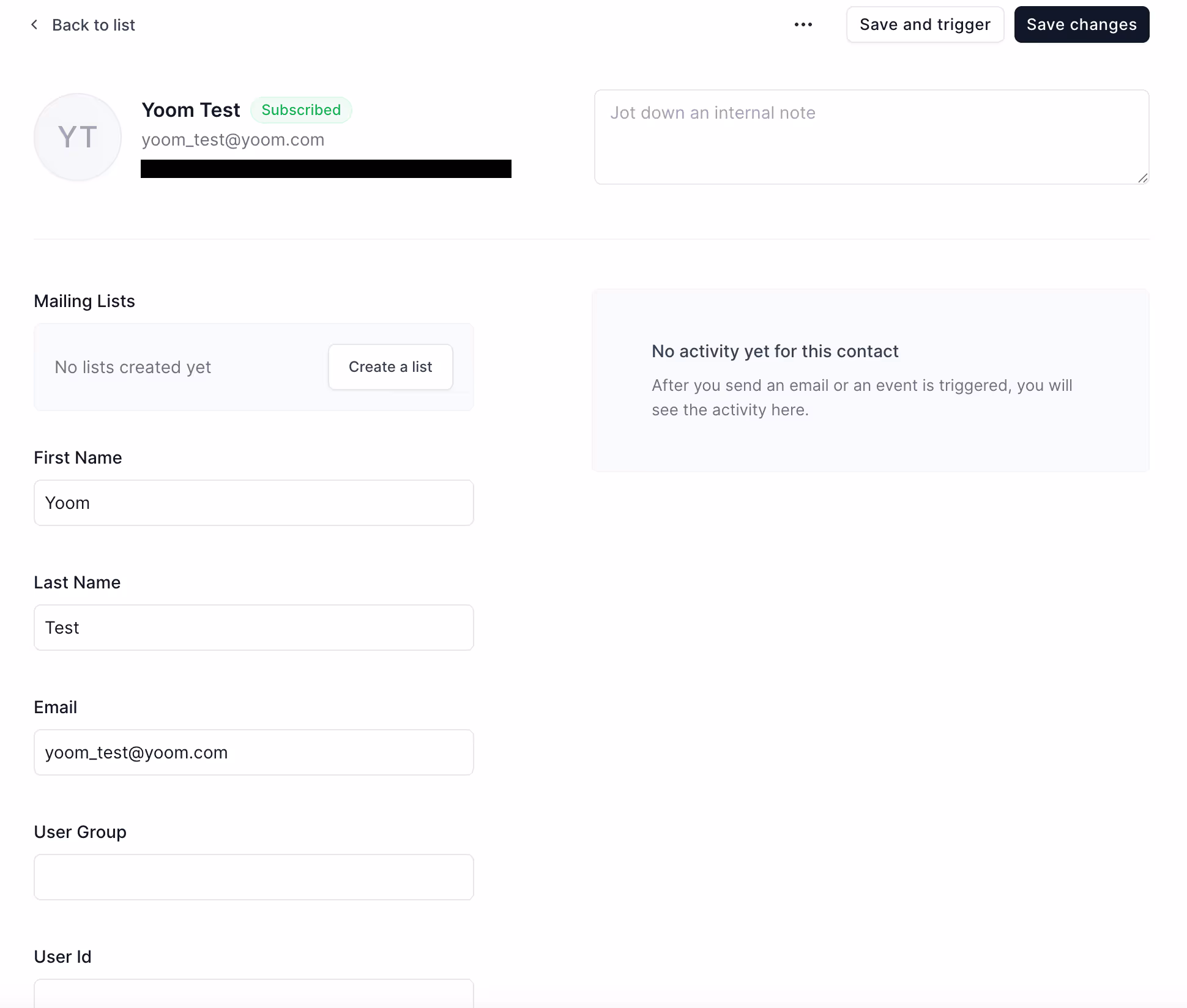This screenshot has height=1008, width=1187.
Task: Click the Back to list link
Action: coord(93,25)
